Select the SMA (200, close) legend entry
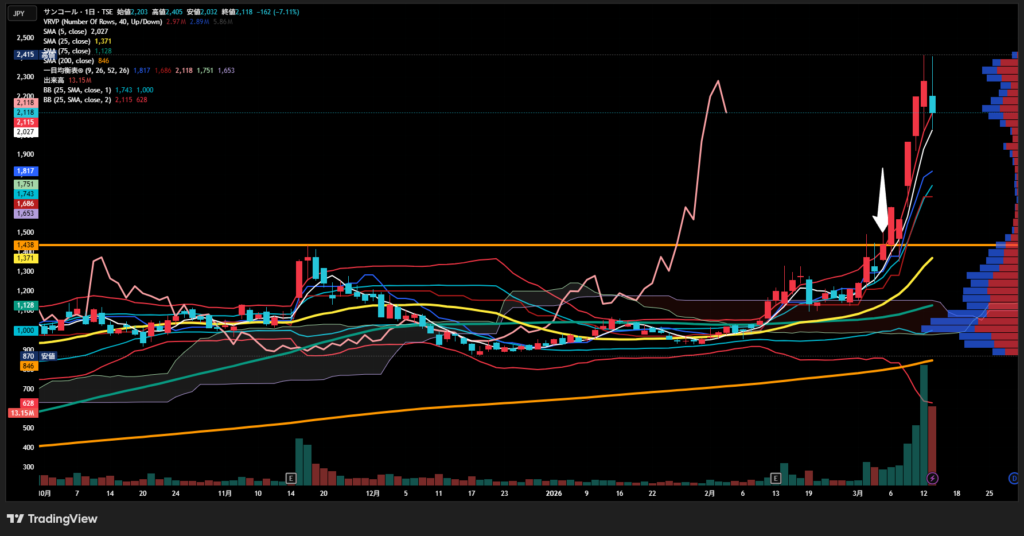1024x536 pixels. coord(76,61)
